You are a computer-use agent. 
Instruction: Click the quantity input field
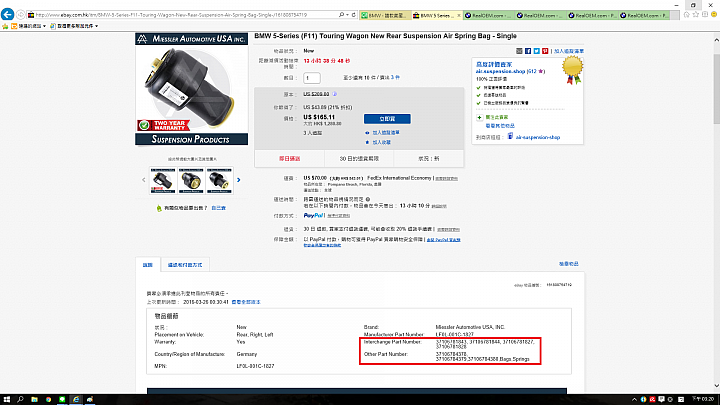coord(312,78)
